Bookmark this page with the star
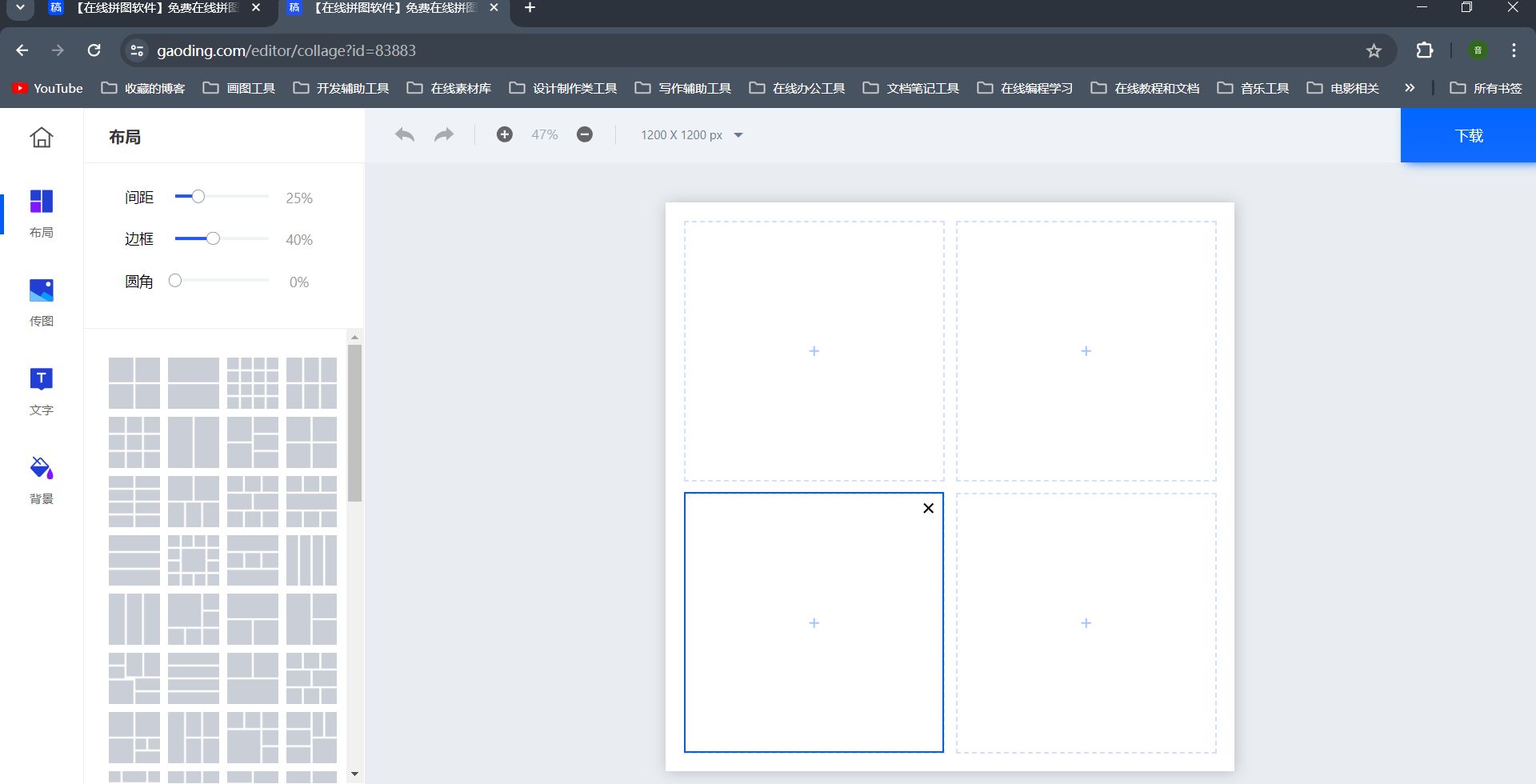This screenshot has height=784, width=1536. pyautogui.click(x=1374, y=50)
